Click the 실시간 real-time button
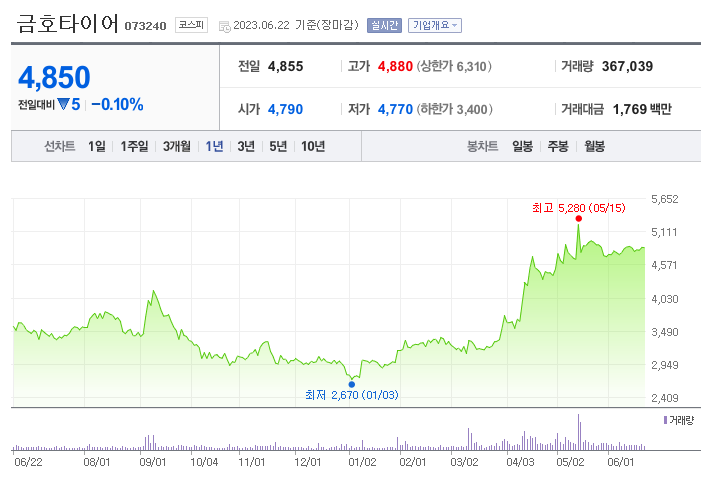This screenshot has width=701, height=485. coord(384,25)
